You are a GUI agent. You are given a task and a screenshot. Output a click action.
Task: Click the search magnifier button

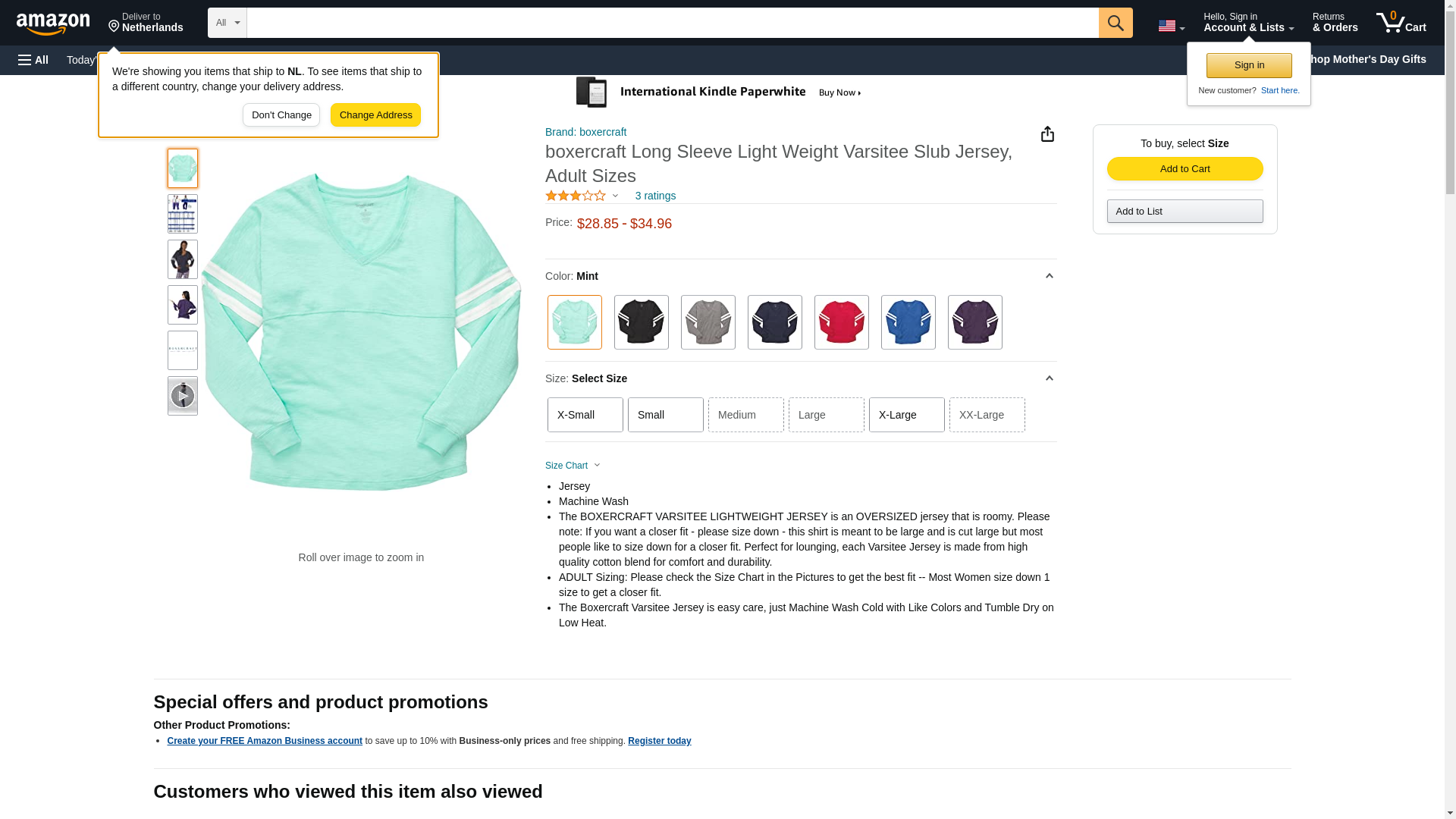(x=1115, y=23)
